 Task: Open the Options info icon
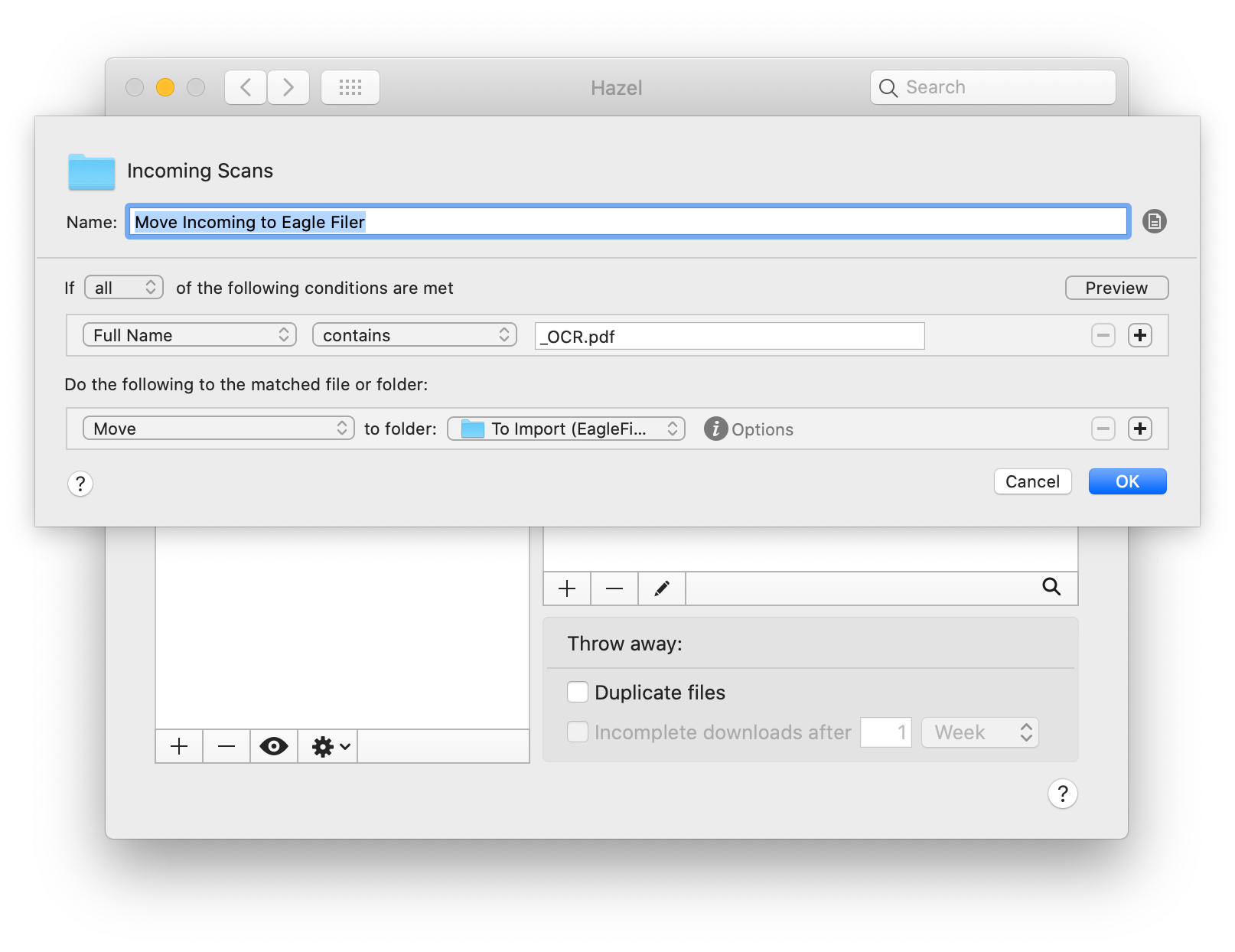pyautogui.click(x=715, y=429)
